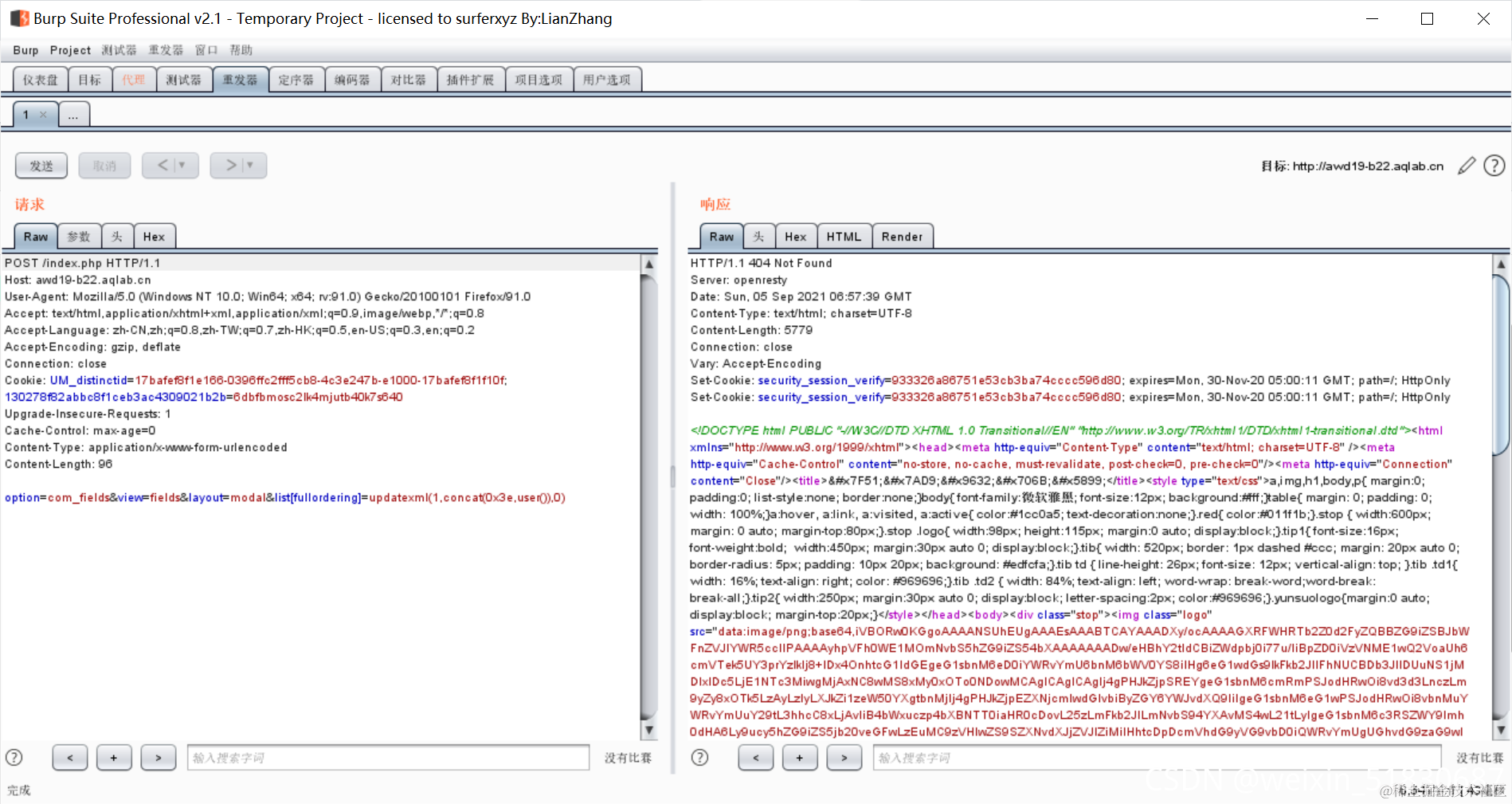Select the response 头 headers tab
The width and height of the screenshot is (1512, 804).
coord(759,237)
